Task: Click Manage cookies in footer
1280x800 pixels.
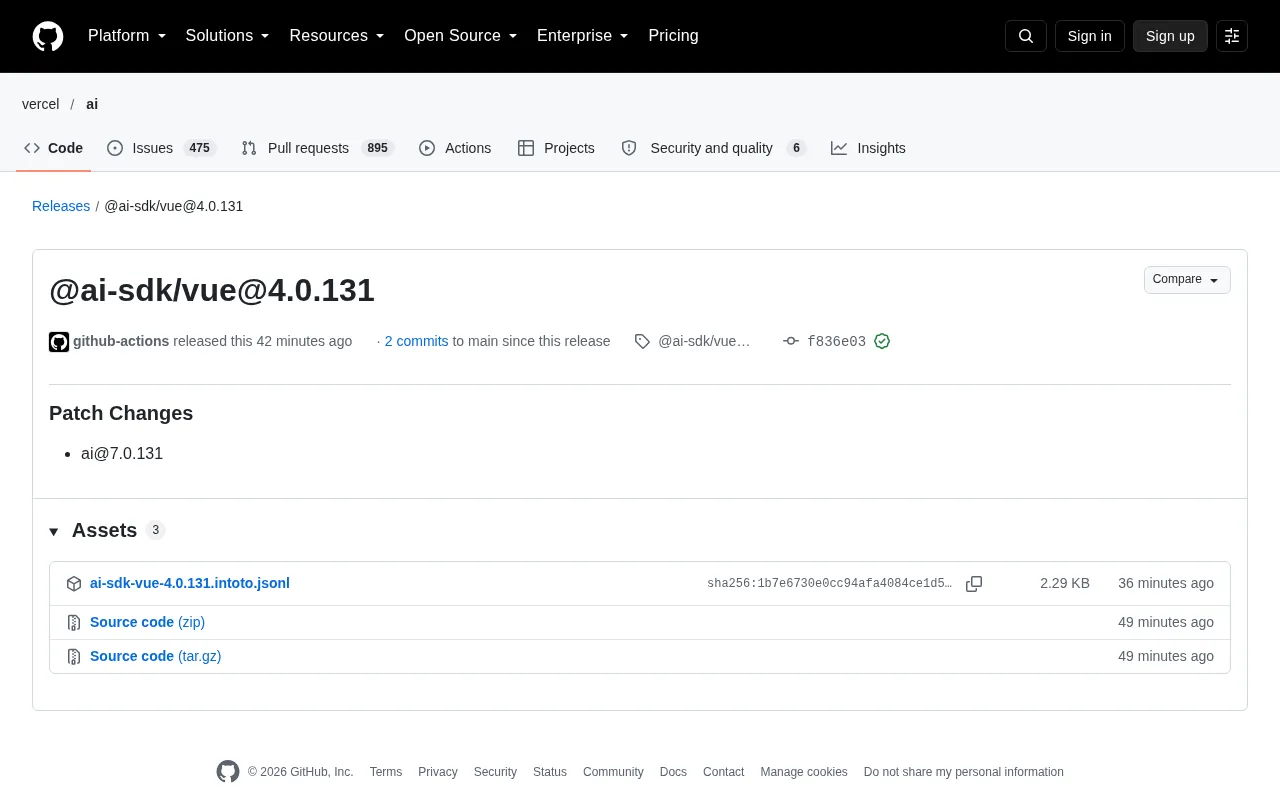Action: [804, 772]
